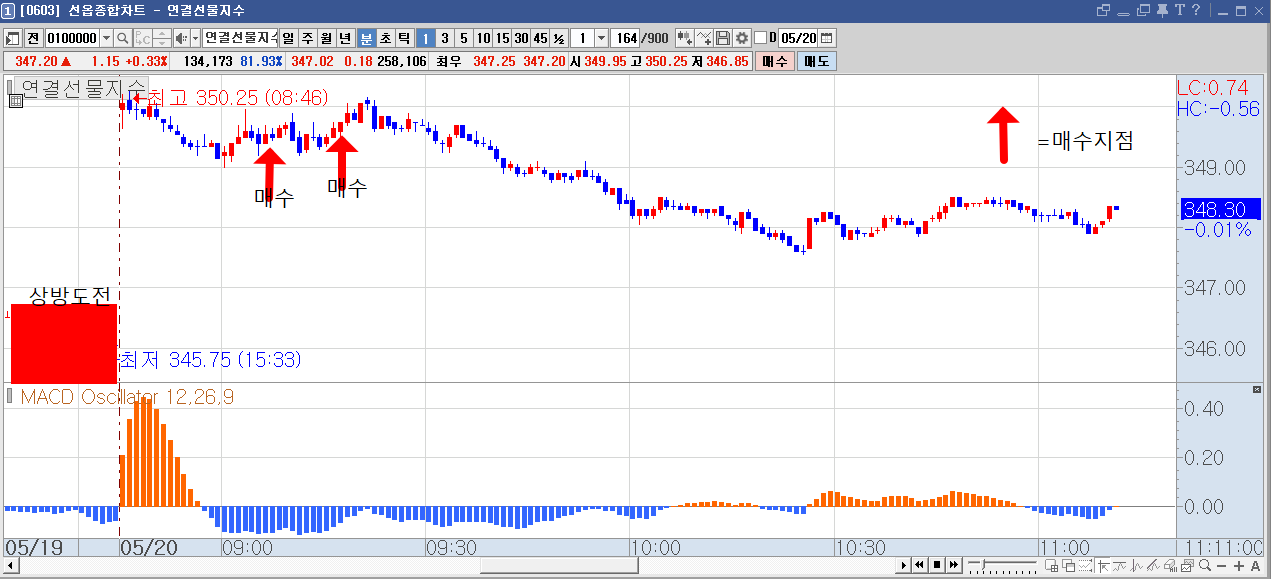Click the 05/20 date input field

coord(798,38)
